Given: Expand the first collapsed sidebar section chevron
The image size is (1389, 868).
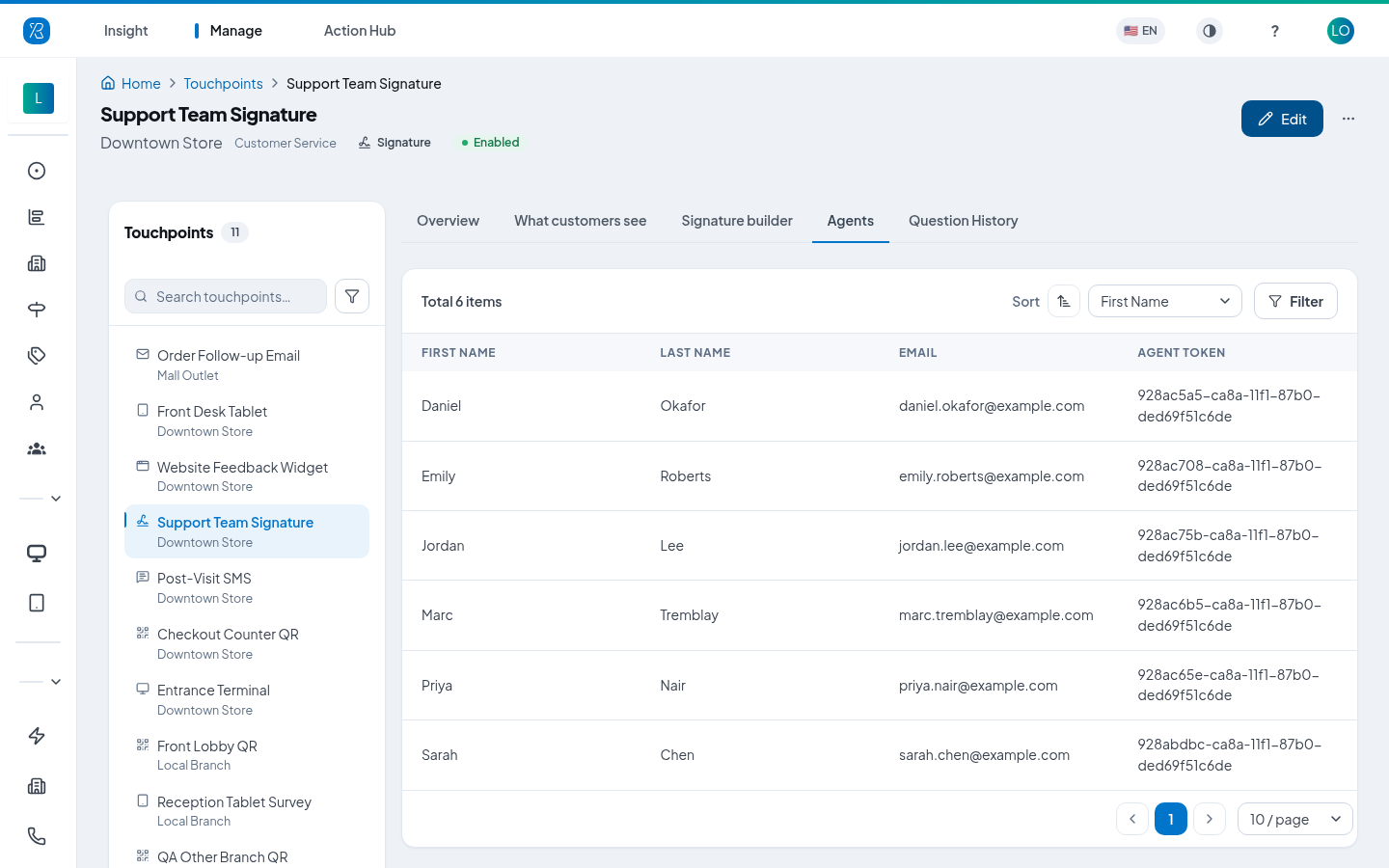Looking at the screenshot, I should coord(56,499).
